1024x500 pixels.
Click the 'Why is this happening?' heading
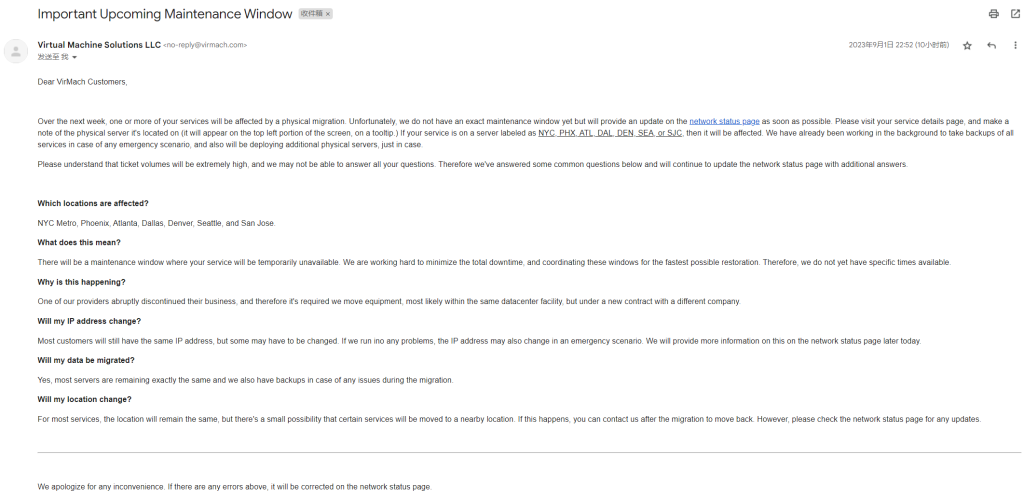[82, 281]
